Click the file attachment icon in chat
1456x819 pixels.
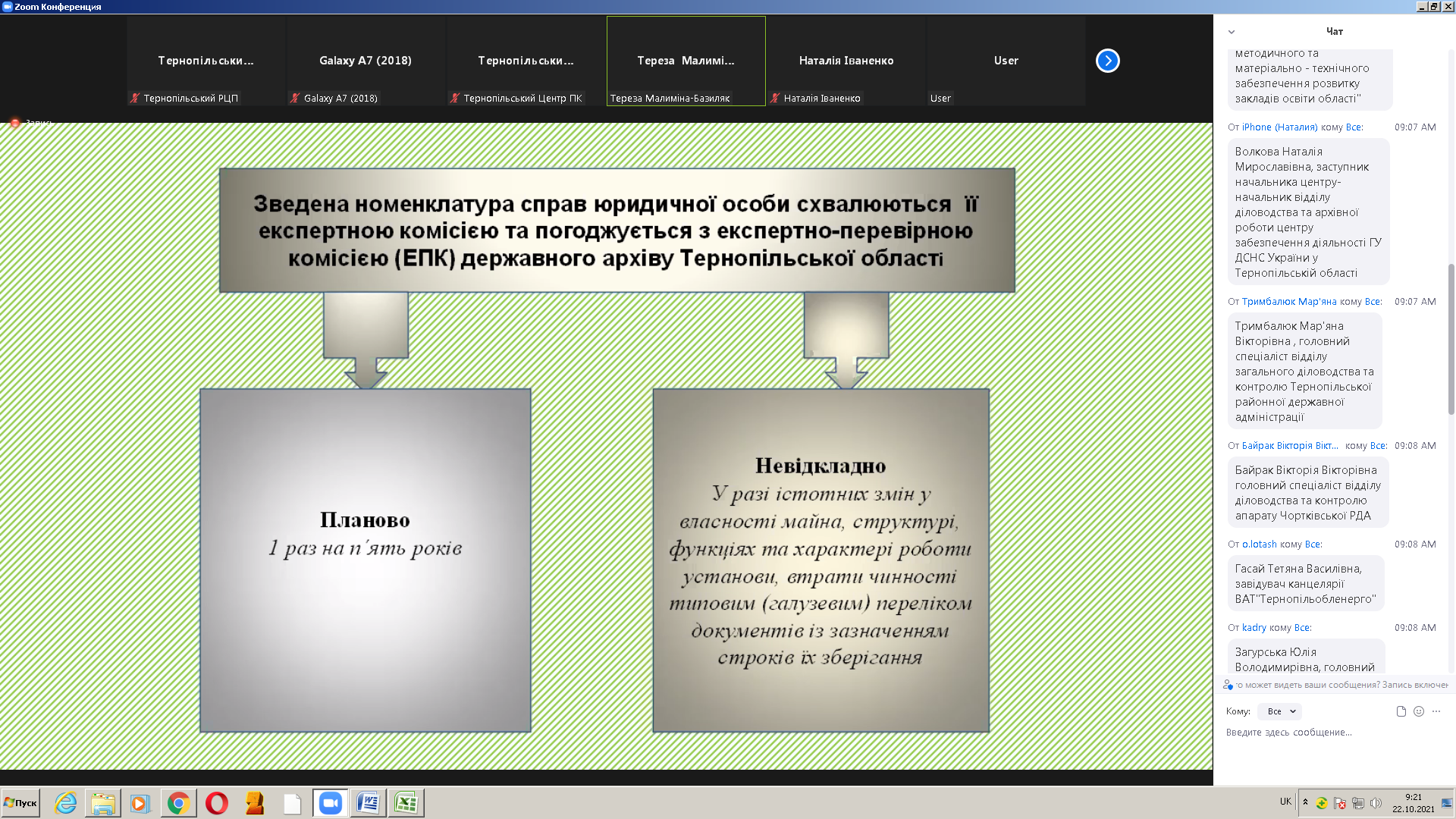coord(1401,711)
